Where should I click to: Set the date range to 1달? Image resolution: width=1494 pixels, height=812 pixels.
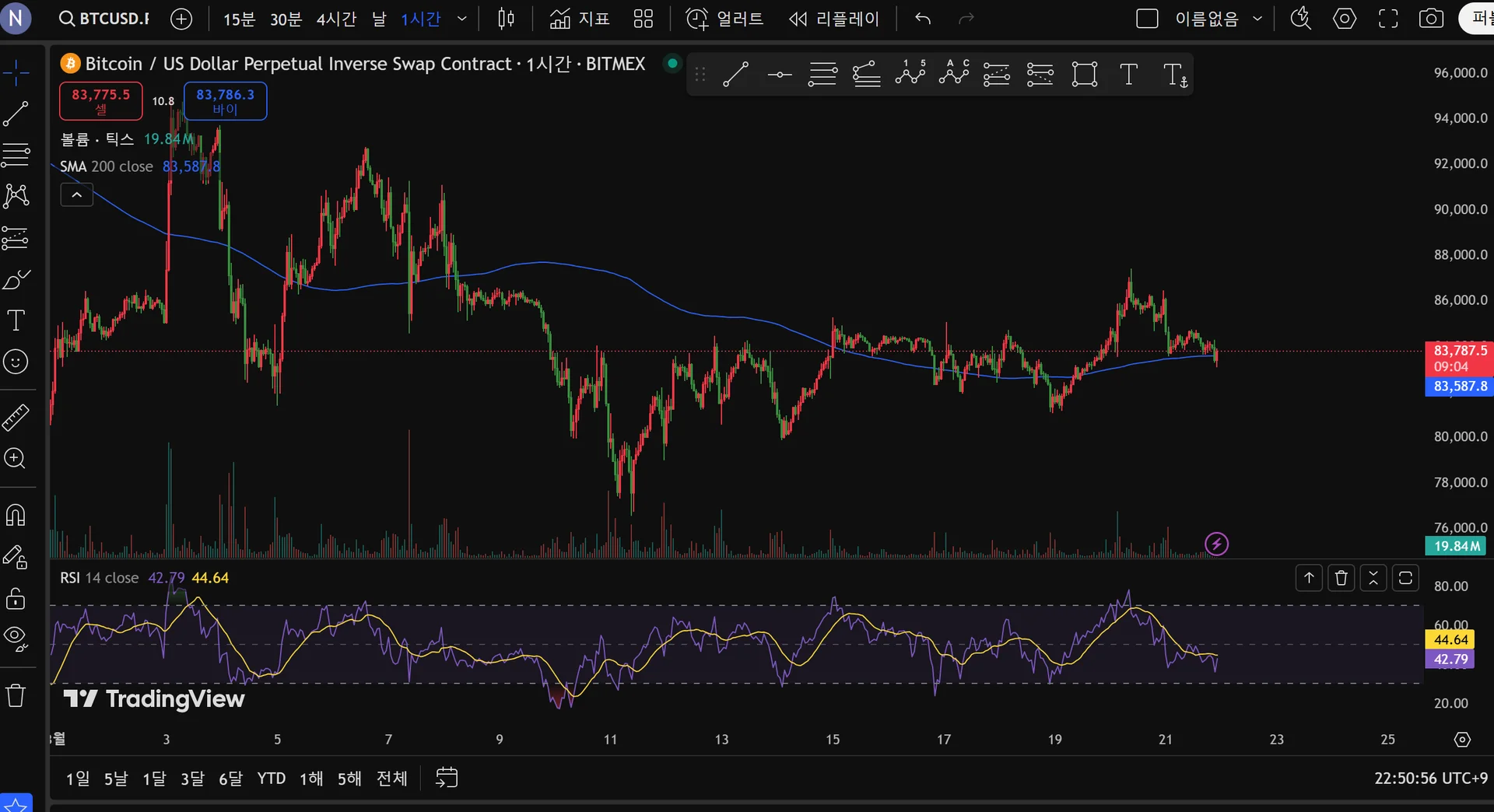pyautogui.click(x=154, y=778)
